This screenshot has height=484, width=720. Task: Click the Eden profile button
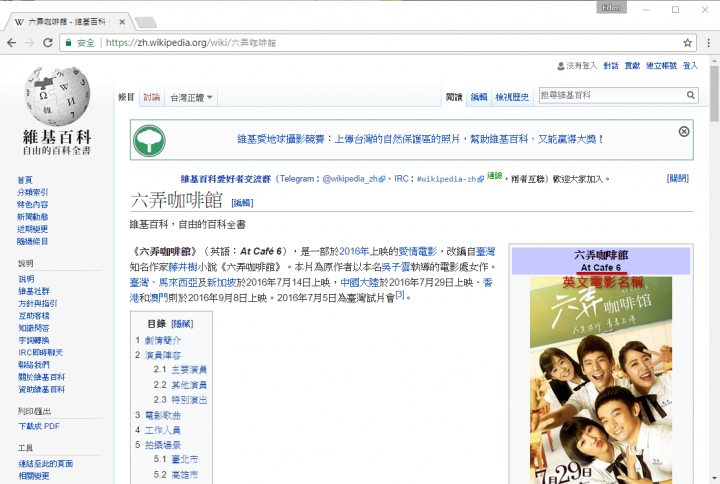coord(611,8)
